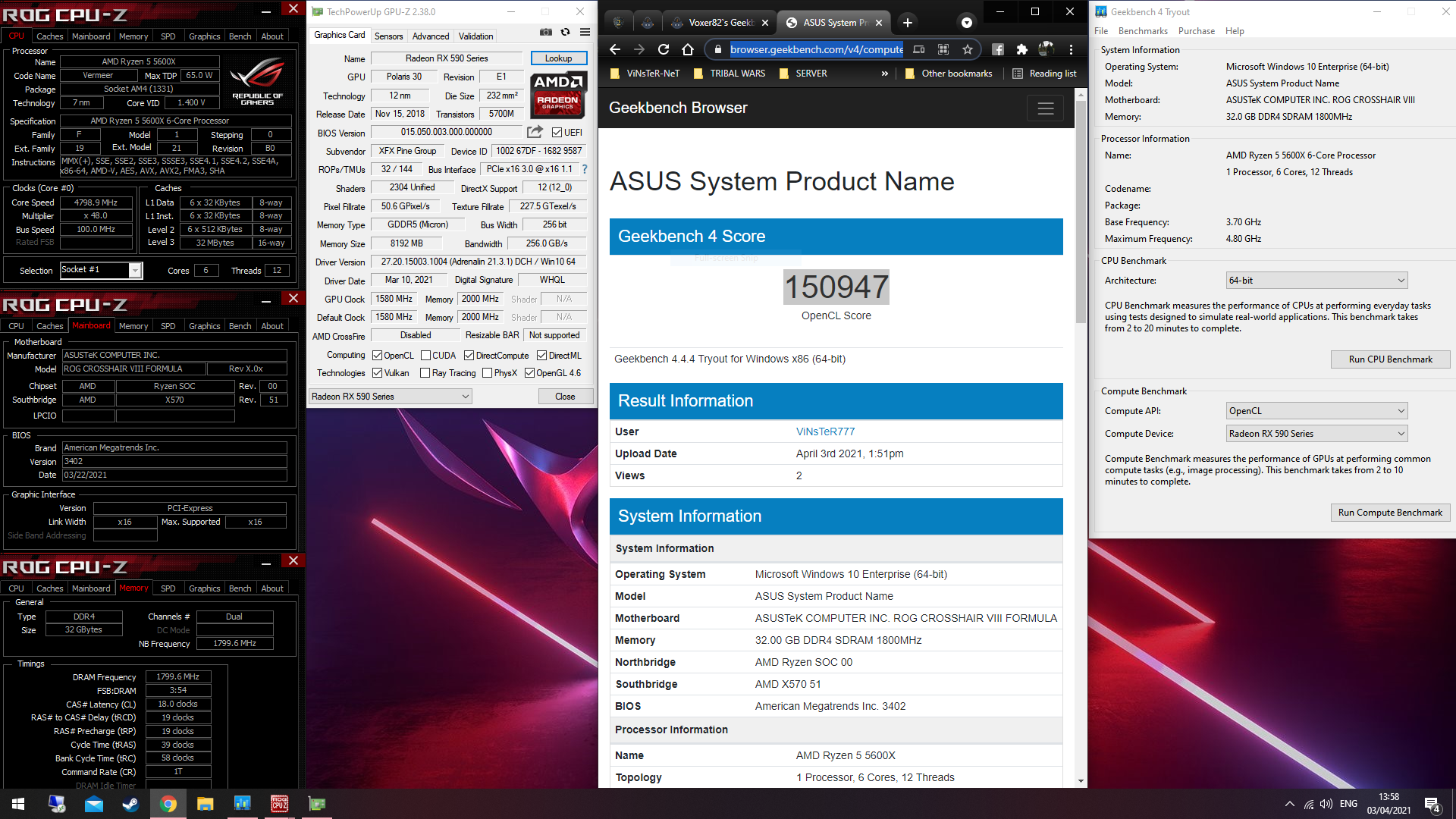
Task: Open GPU selector Radeon RX 590 dropdown
Action: pyautogui.click(x=391, y=397)
